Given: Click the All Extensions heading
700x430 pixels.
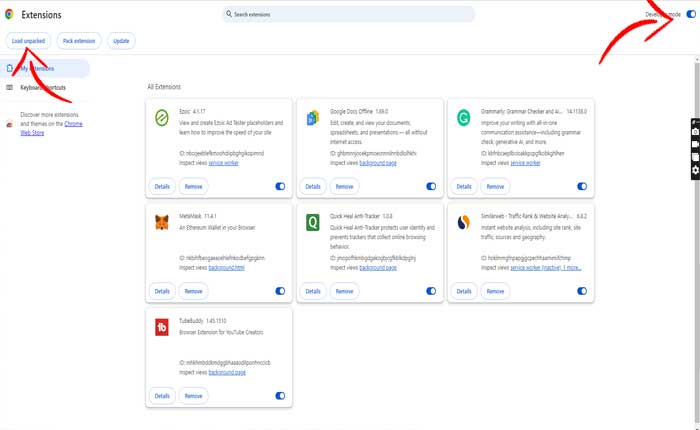Looking at the screenshot, I should click(164, 87).
